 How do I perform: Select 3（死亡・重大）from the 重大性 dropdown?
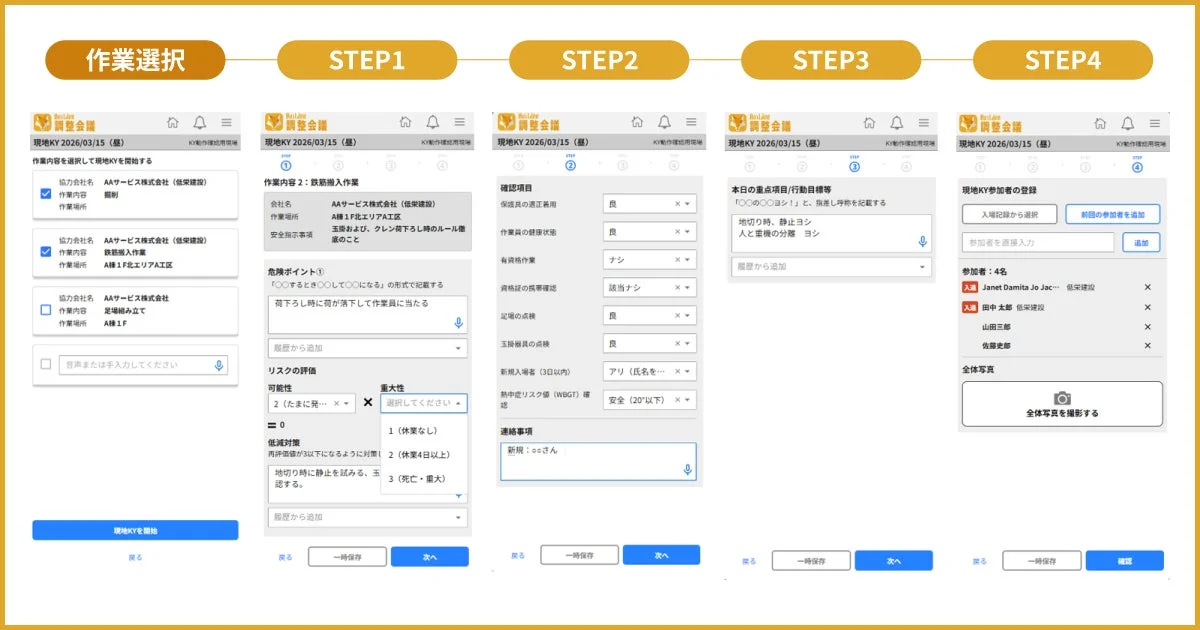click(x=417, y=478)
